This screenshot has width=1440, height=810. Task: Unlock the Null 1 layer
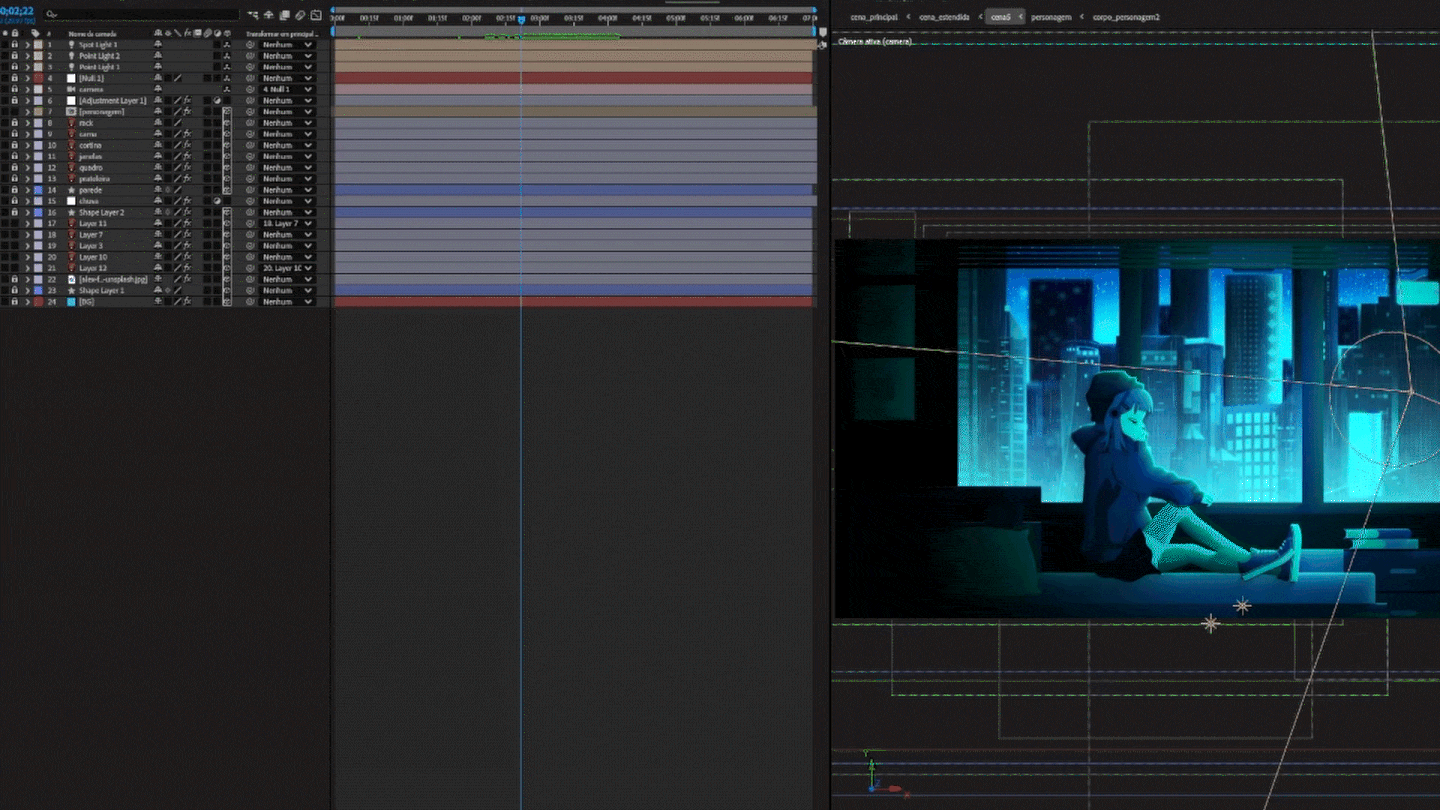14,78
